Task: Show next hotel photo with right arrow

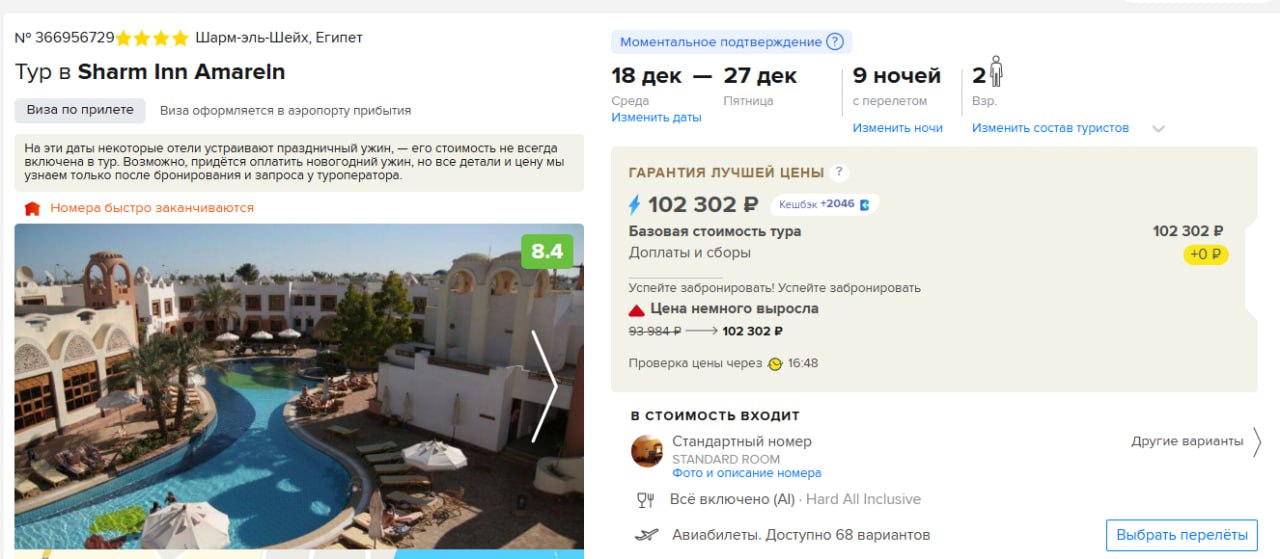Action: [545, 387]
